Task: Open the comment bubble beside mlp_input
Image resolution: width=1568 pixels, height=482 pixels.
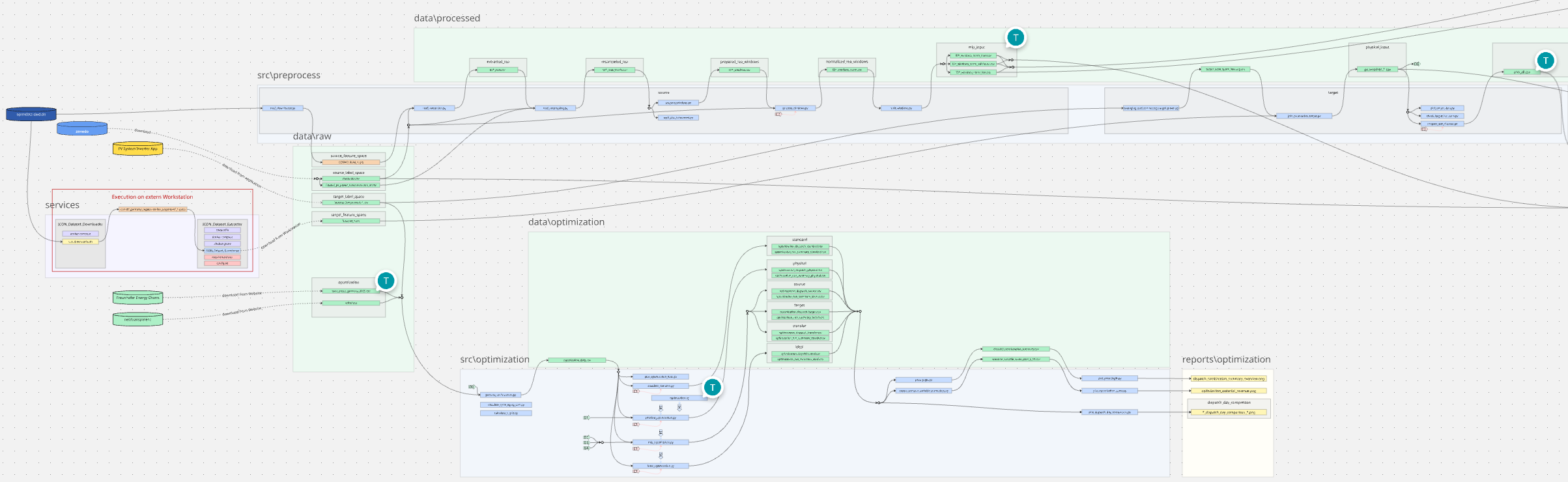Action: pyautogui.click(x=1015, y=38)
